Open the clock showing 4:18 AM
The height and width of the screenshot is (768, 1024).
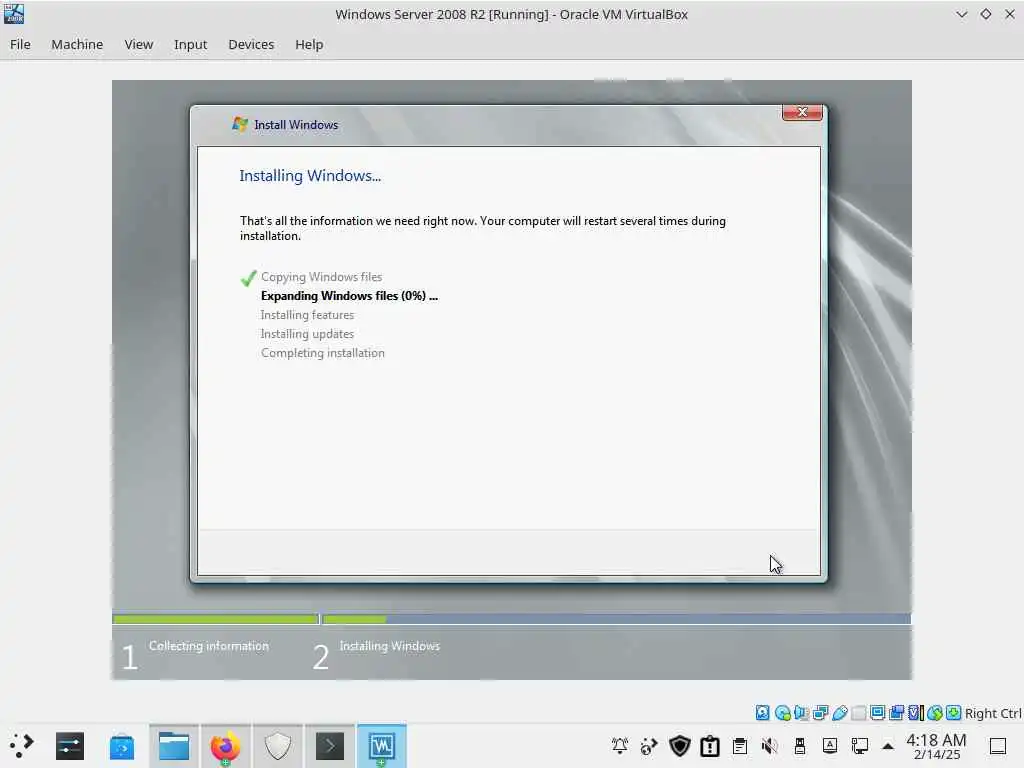pos(936,746)
